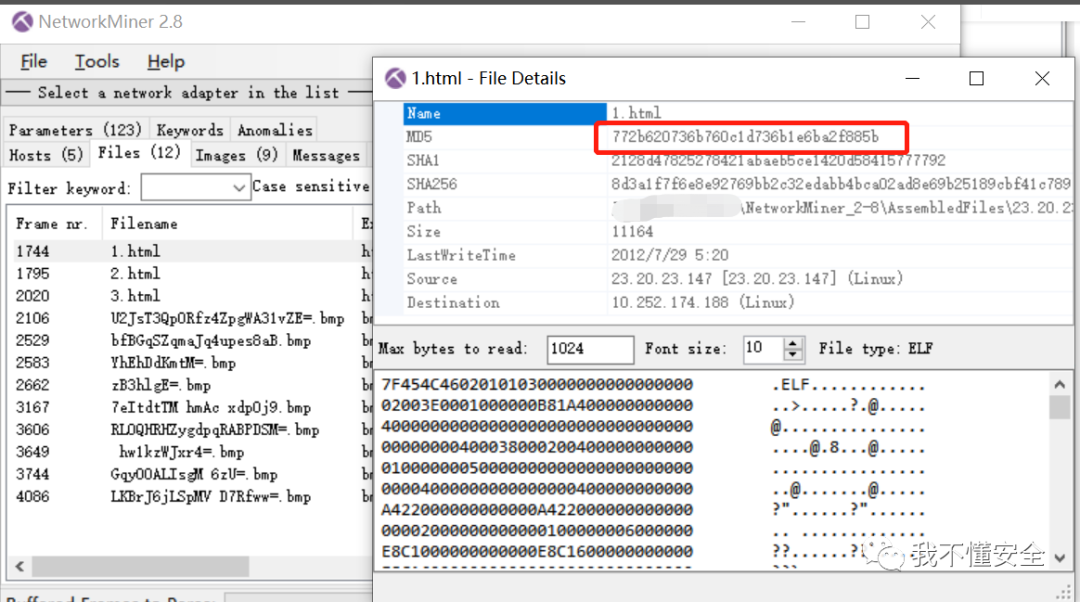Screen dimensions: 1080x602
Task: Minimize the File Details window
Action: tap(913, 79)
